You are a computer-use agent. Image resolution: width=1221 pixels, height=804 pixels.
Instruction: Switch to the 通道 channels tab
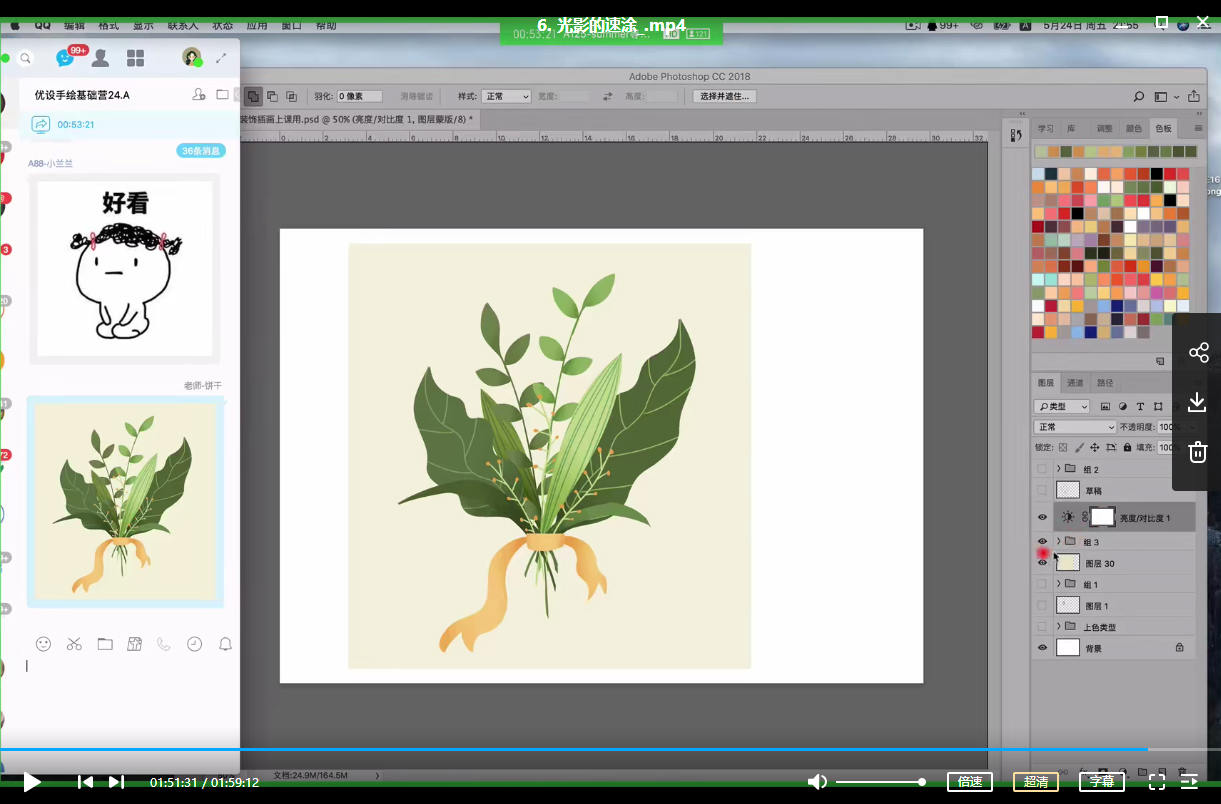[x=1075, y=383]
